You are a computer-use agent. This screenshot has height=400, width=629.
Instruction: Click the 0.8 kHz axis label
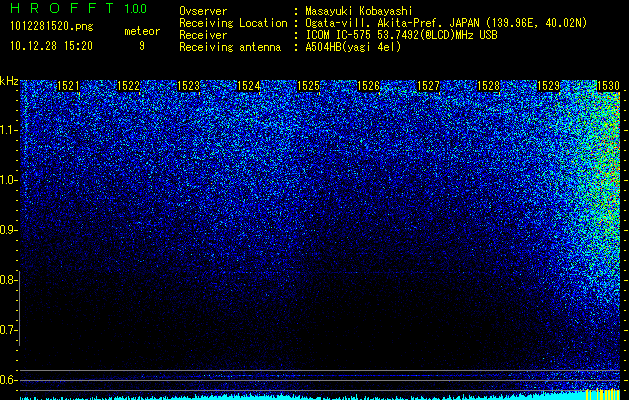click(x=8, y=280)
